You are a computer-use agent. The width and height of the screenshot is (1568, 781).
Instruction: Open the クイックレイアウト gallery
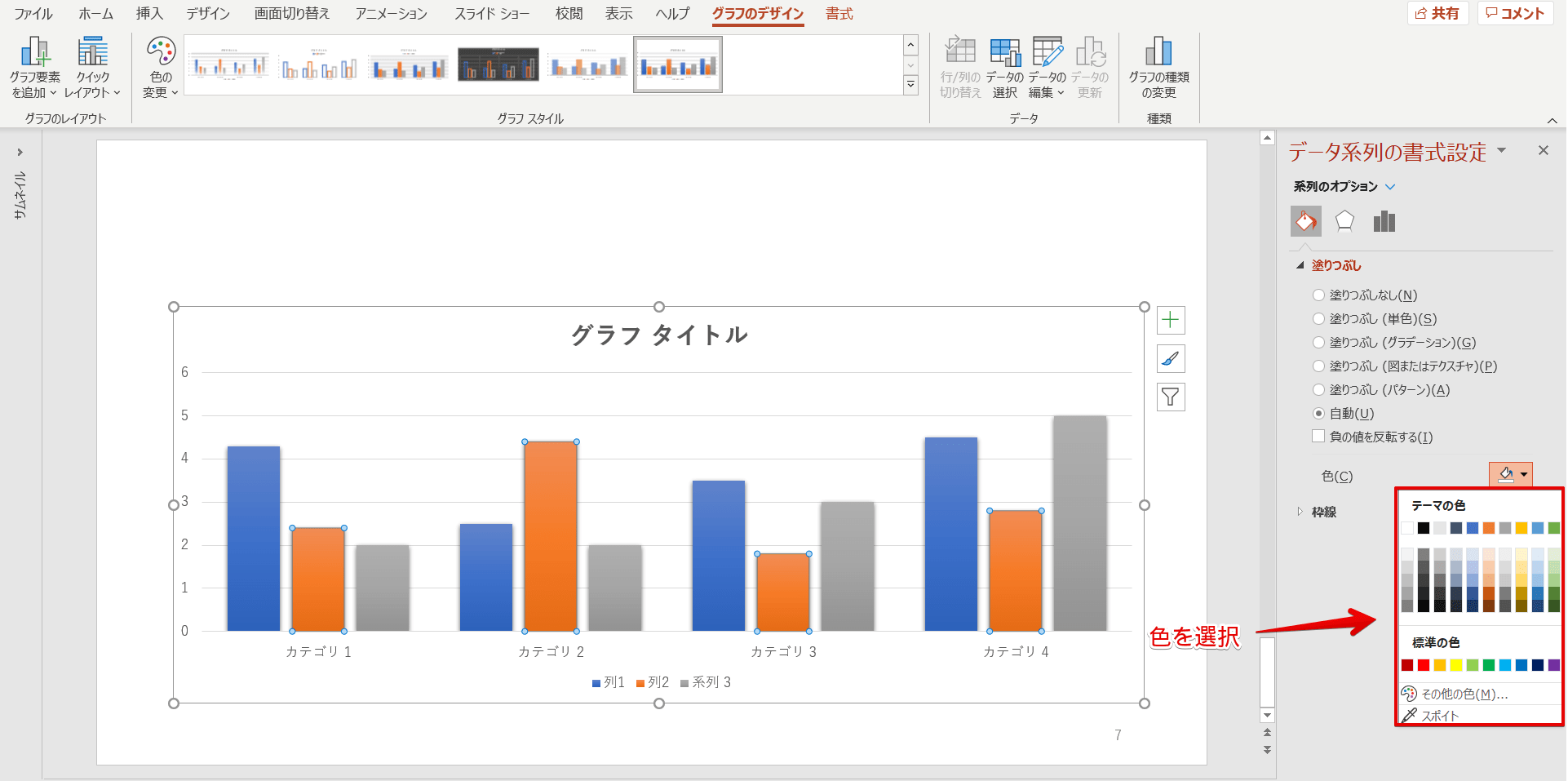pyautogui.click(x=92, y=69)
